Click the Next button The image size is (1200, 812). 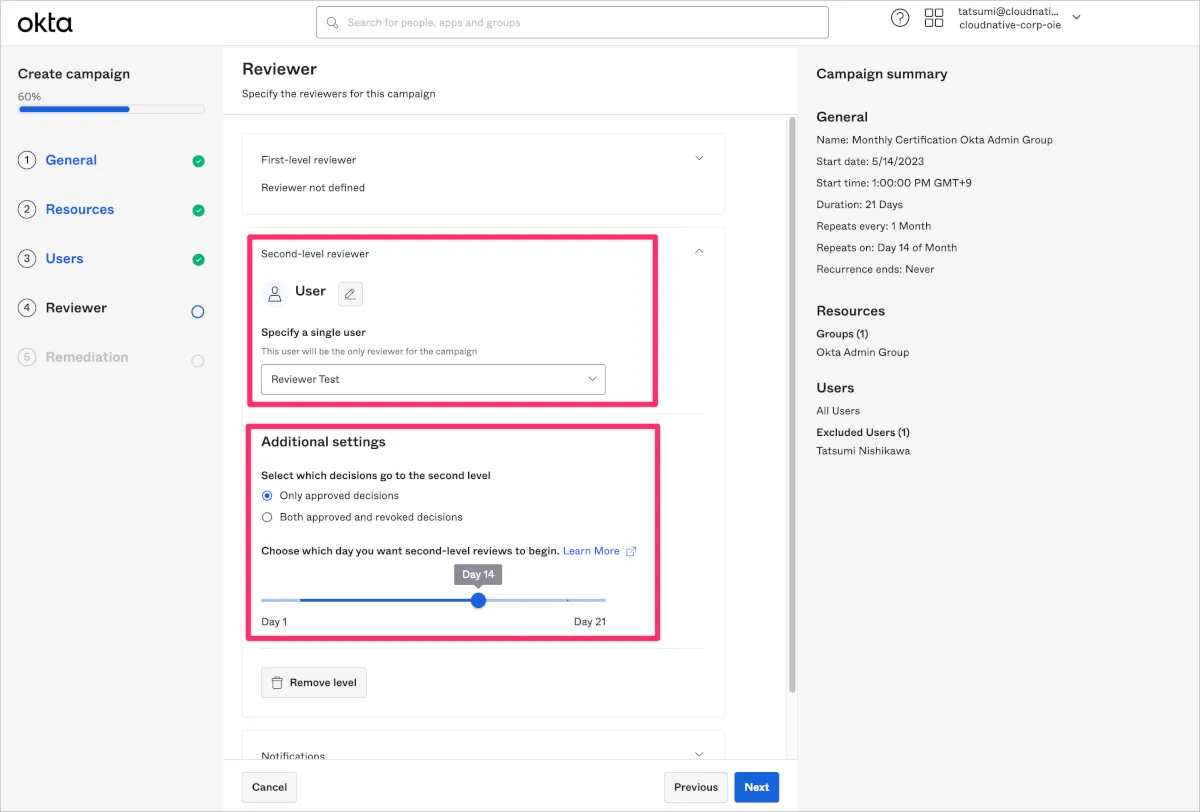(756, 787)
